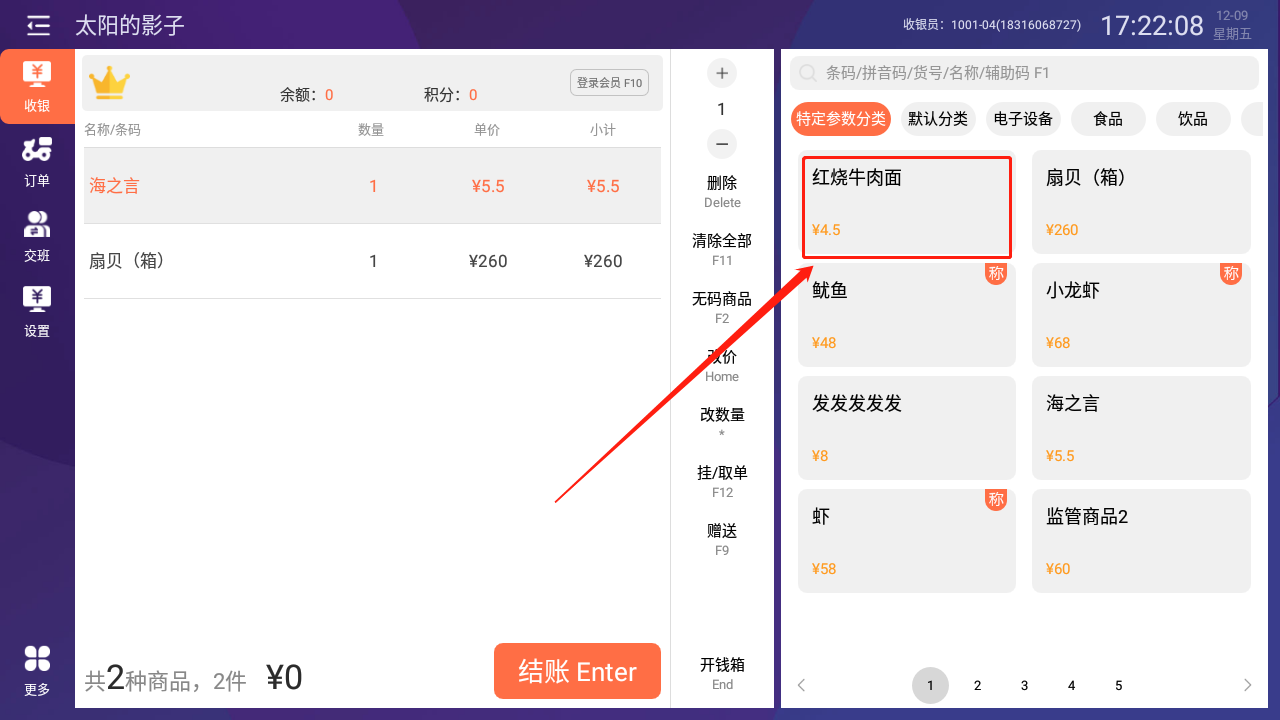
Task: Add 海之言 product card to cart
Action: point(1141,428)
